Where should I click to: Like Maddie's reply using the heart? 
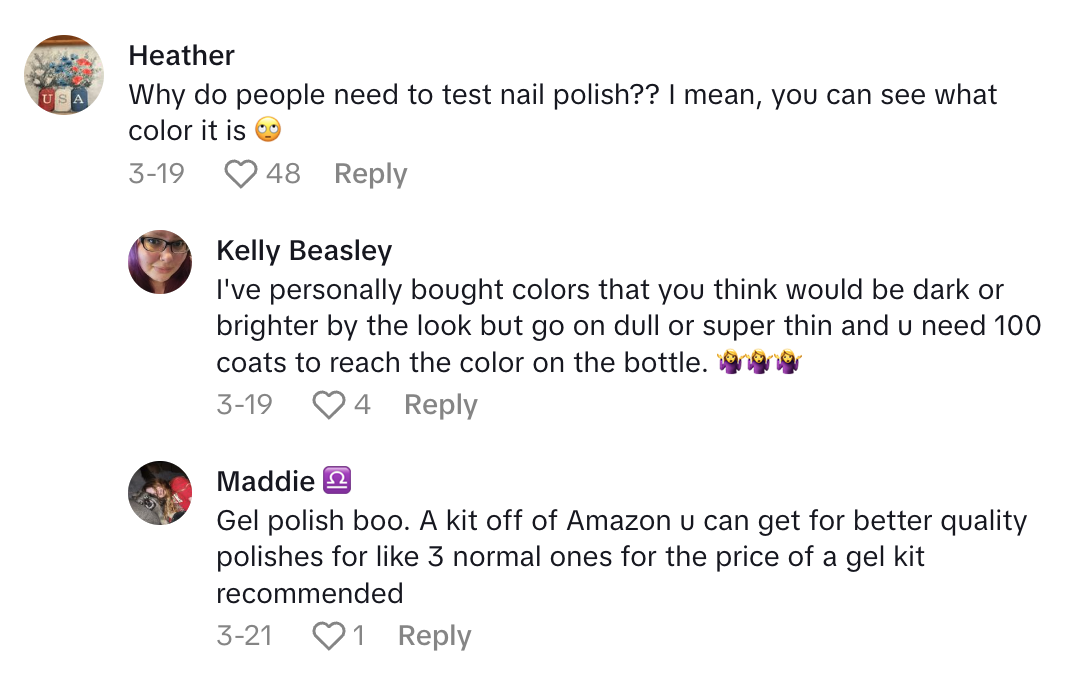click(x=328, y=636)
